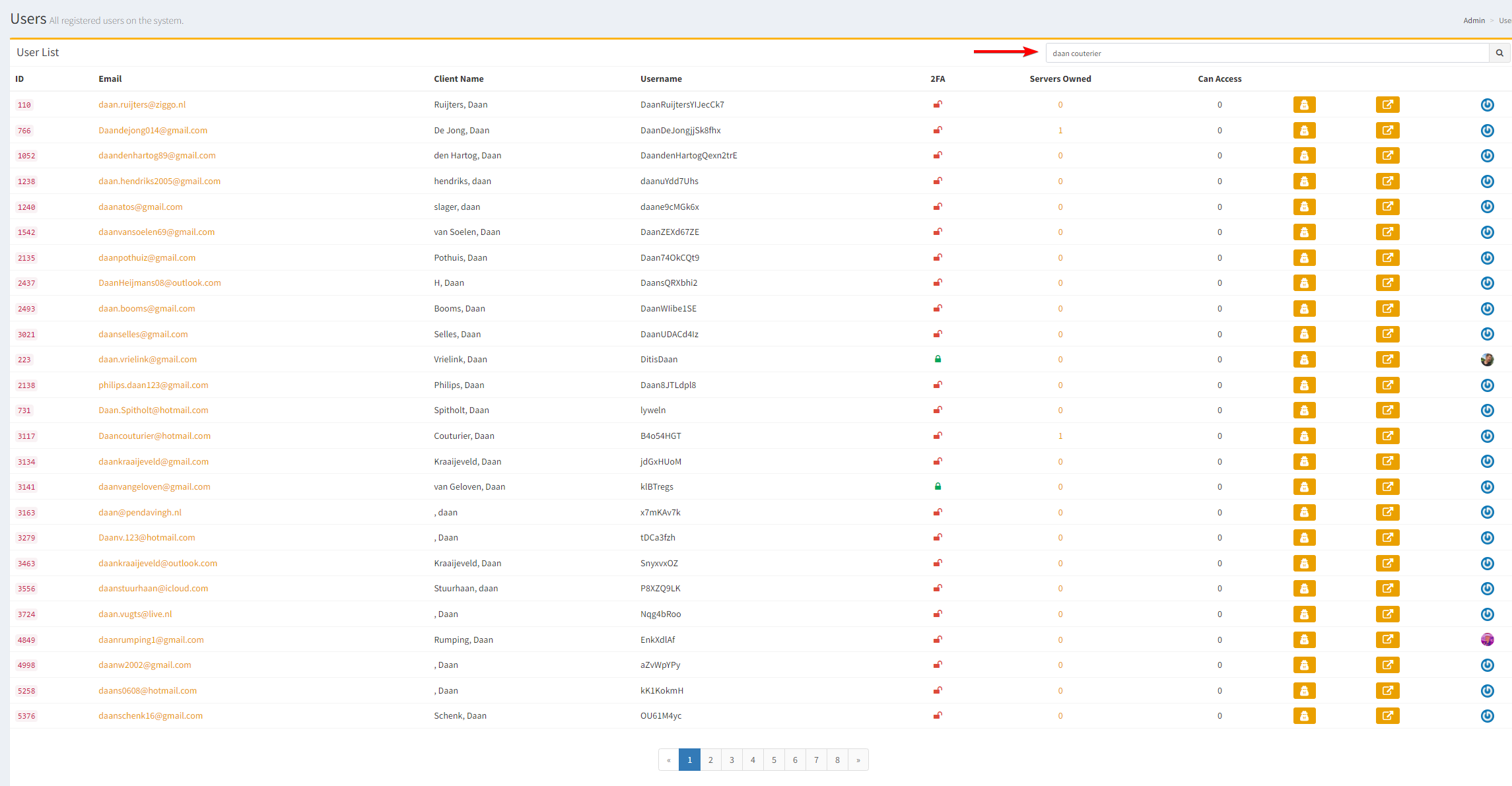Screen dimensions: 1512x786
Task: Click red unlocked 2FA icon for lyweln
Action: point(938,410)
